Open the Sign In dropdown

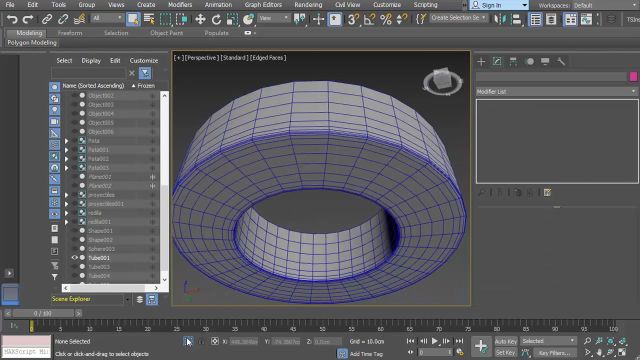tap(499, 5)
